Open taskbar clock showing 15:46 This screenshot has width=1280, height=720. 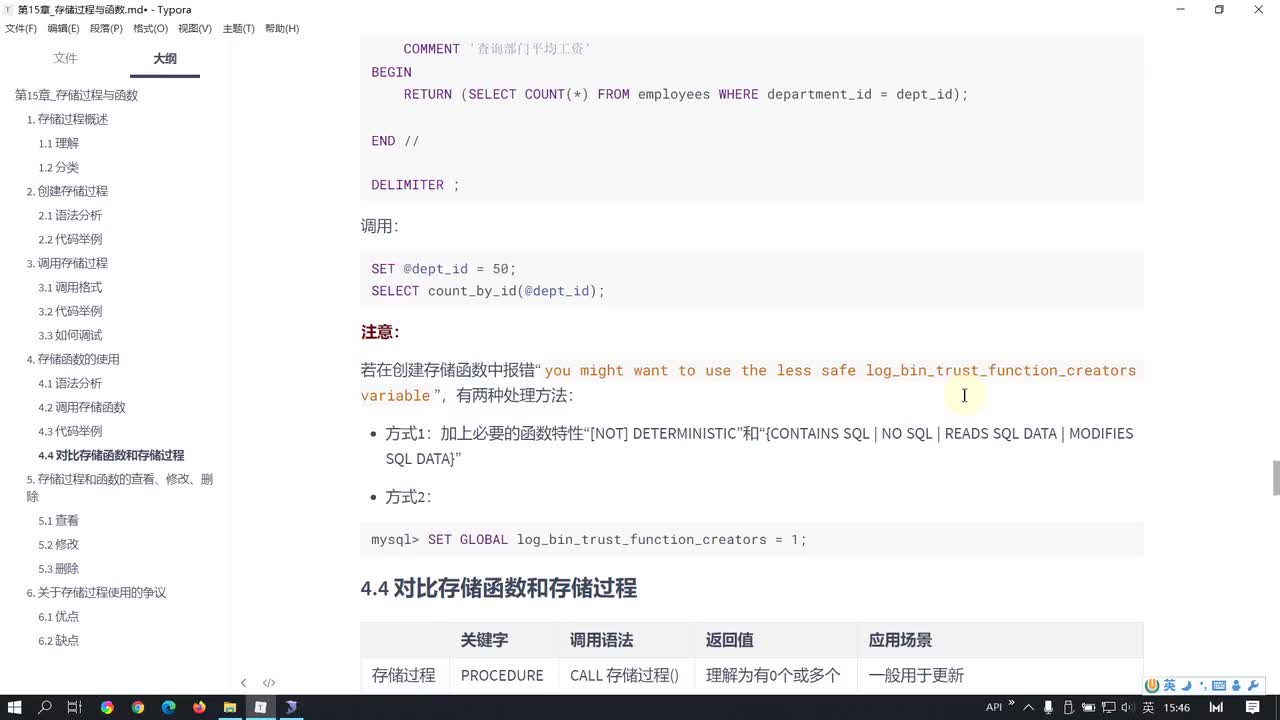pos(1177,707)
